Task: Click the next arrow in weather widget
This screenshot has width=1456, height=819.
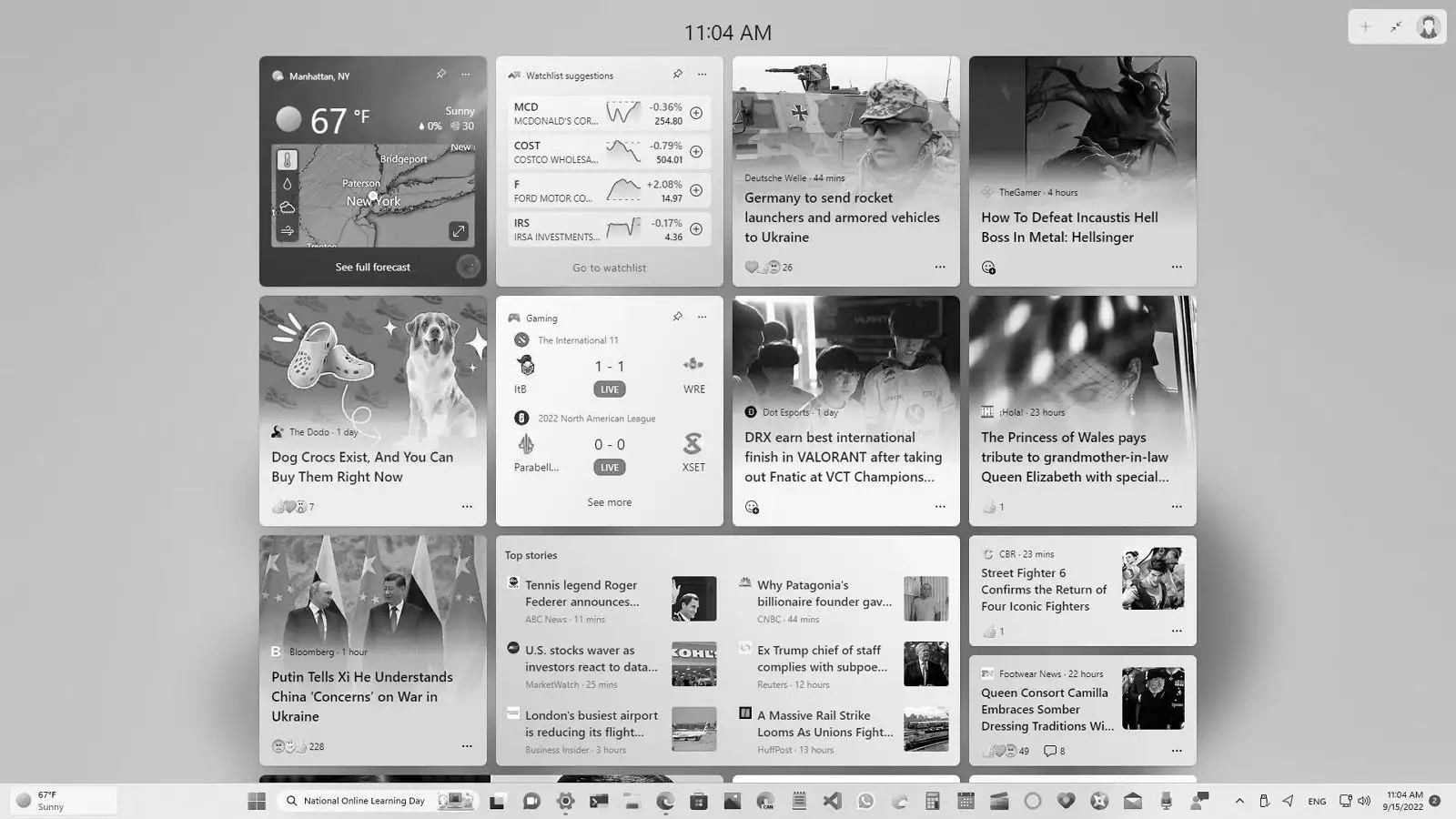Action: pyautogui.click(x=468, y=267)
